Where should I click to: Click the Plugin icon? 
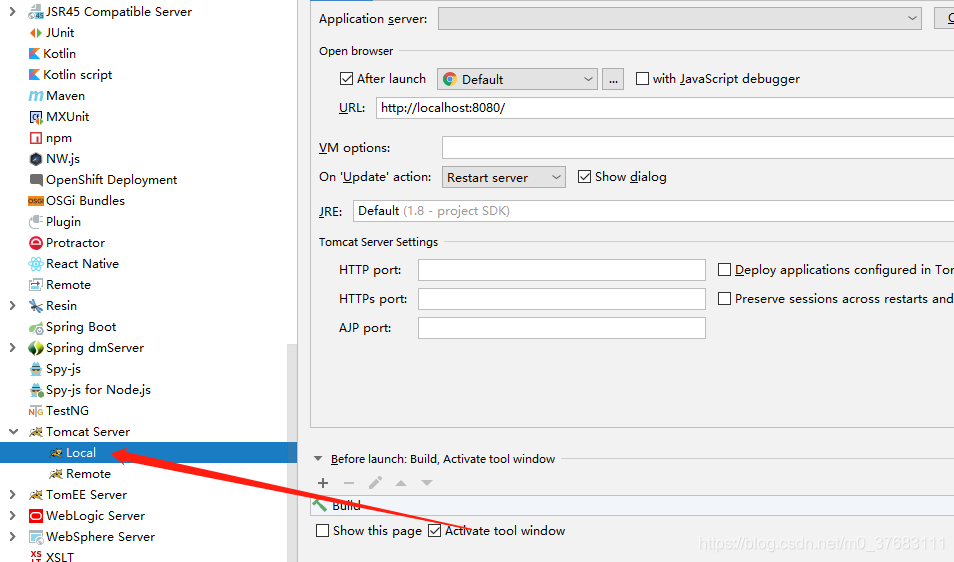(36, 221)
